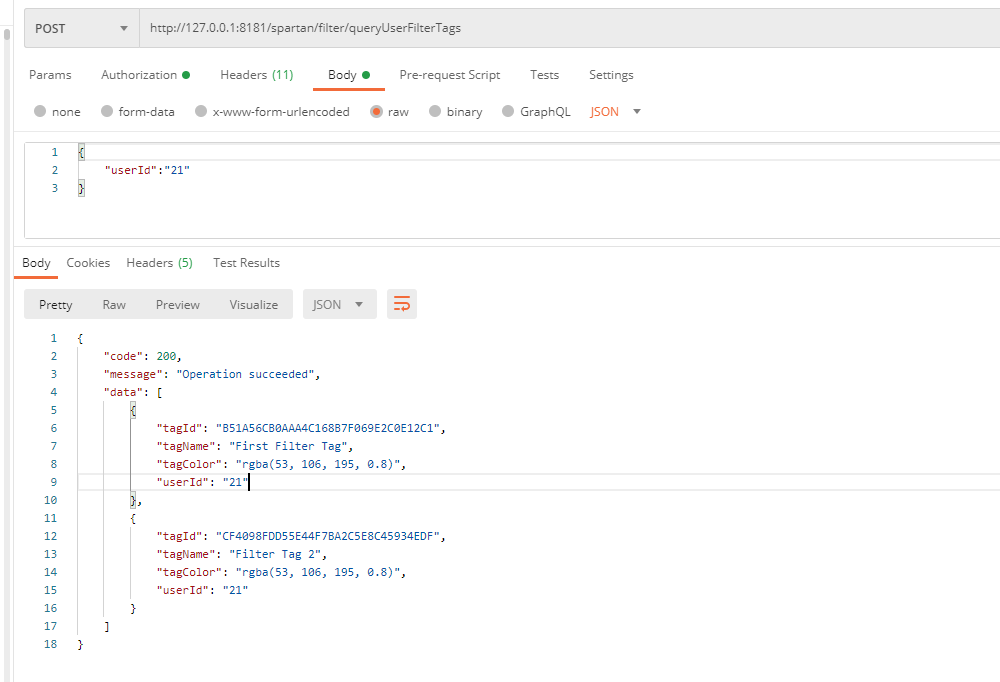Open the Pre-request Script tab
Screen dimensions: 1000x682
(449, 75)
